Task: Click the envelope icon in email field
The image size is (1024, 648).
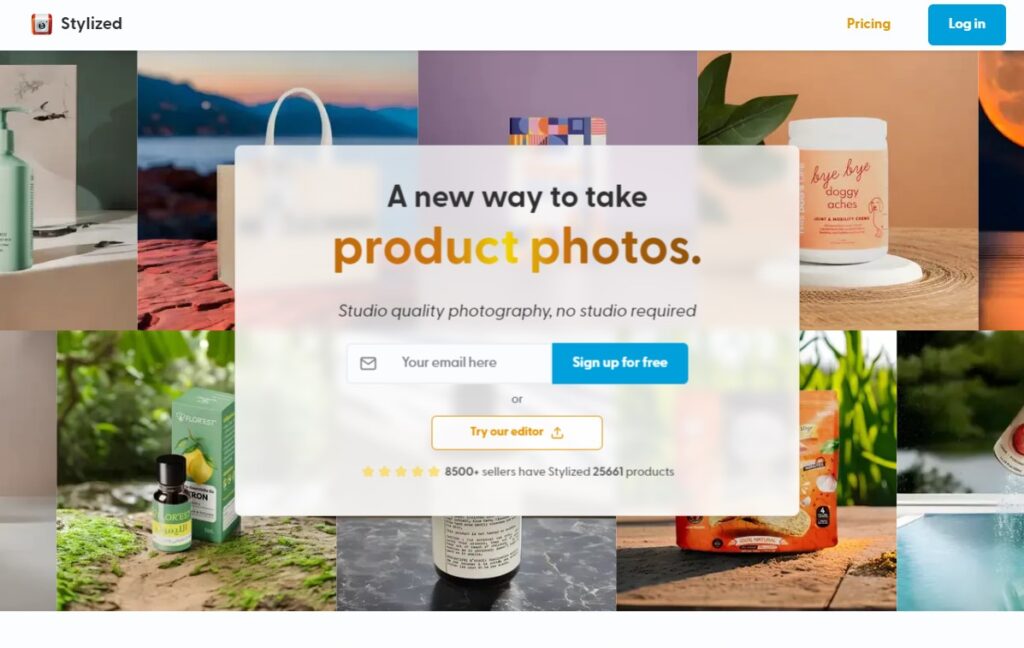Action: coord(368,363)
